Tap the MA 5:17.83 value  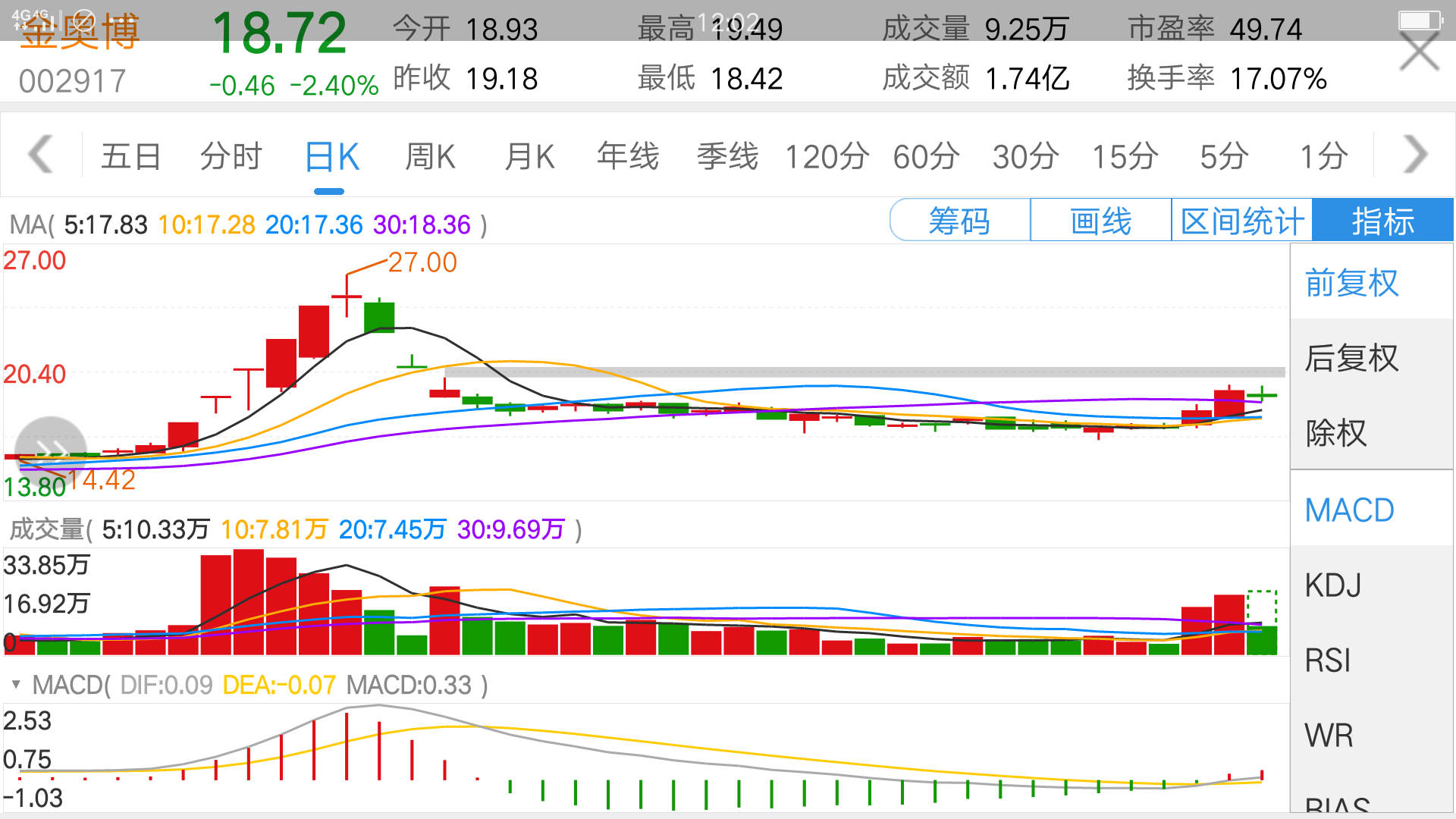click(105, 224)
